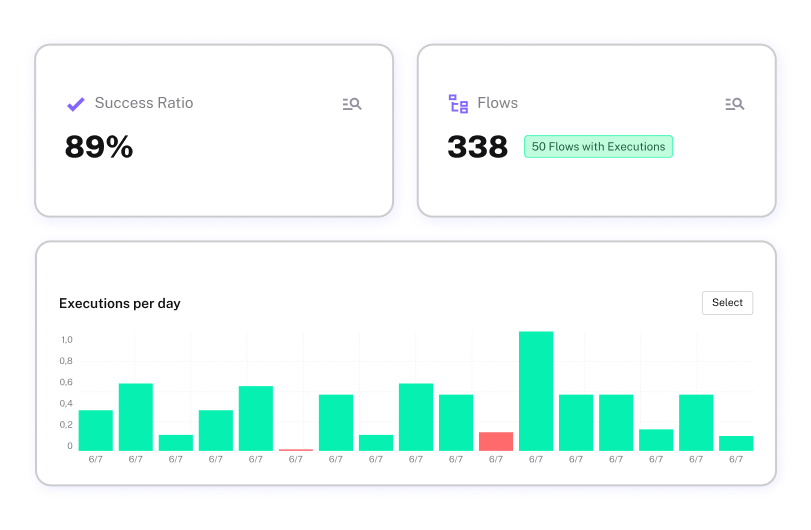Image resolution: width=811 pixels, height=530 pixels.
Task: Select the last green bar of the chart
Action: 736,443
